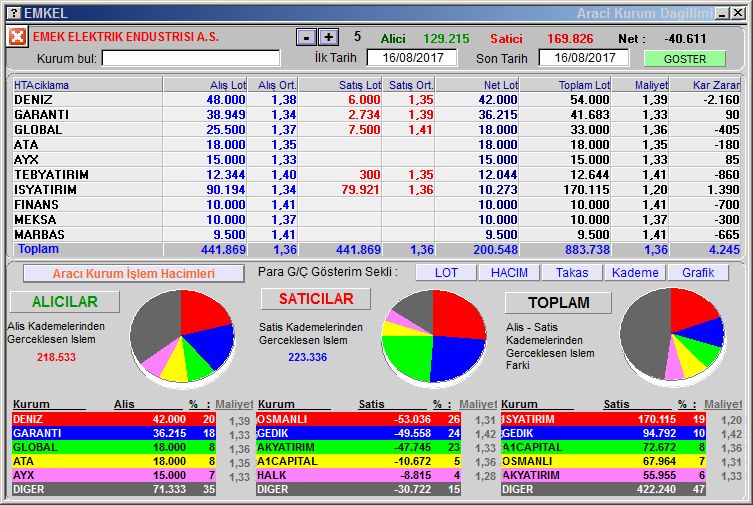Select the DENIZ row in main table

(x=376, y=100)
